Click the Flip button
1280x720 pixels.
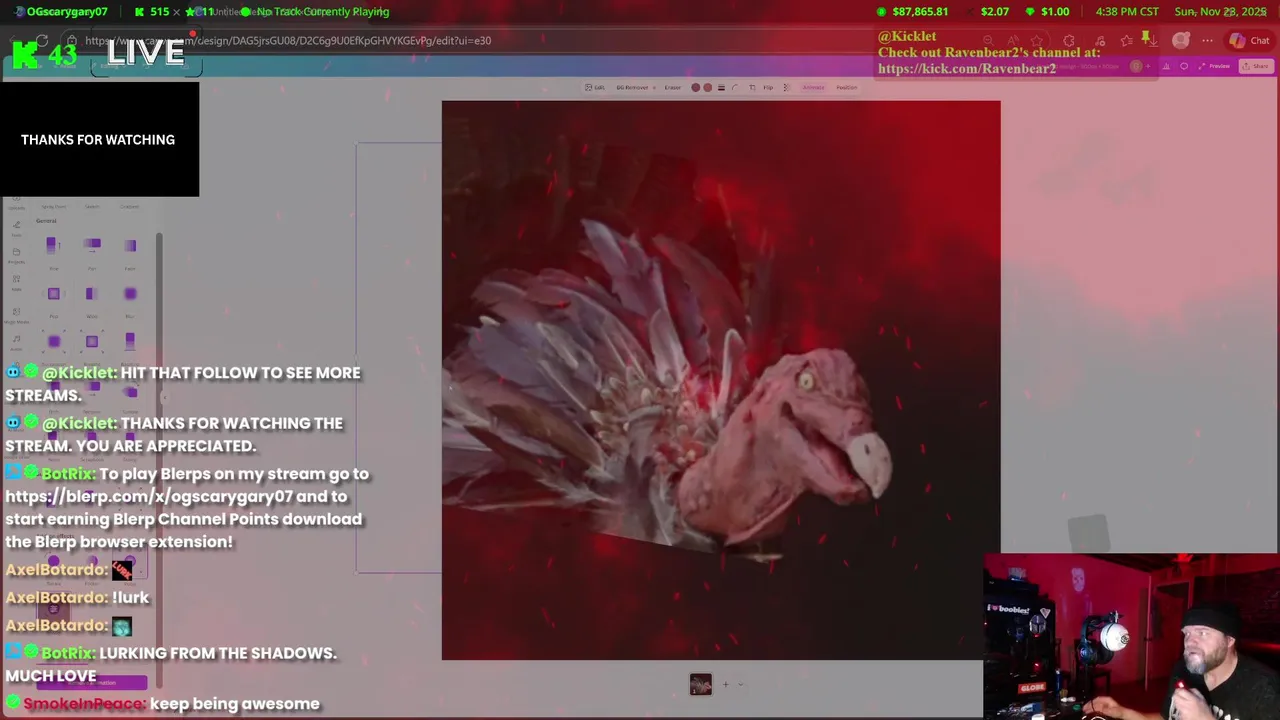click(x=768, y=87)
